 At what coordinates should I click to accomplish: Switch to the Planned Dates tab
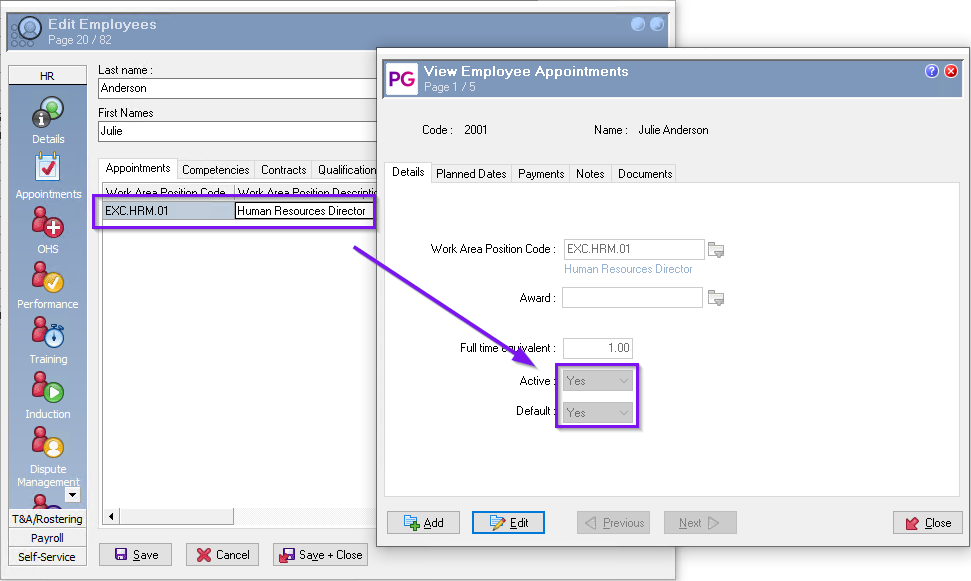[x=471, y=173]
